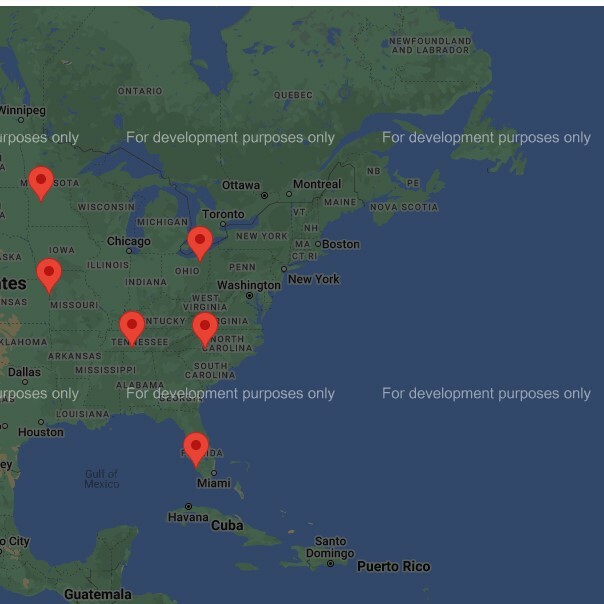Select the ALABAMA state label
Screen dimensions: 604x604
[140, 385]
